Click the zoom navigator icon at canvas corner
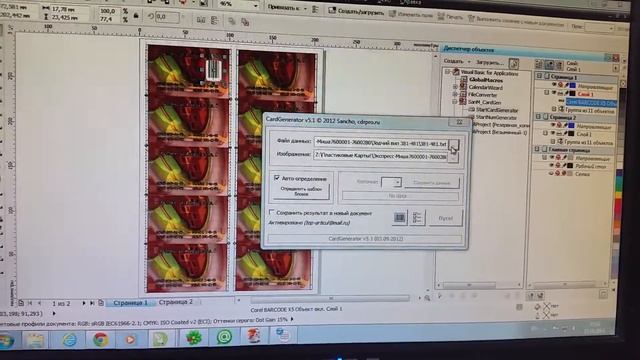The width and height of the screenshot is (640, 360). tap(427, 298)
